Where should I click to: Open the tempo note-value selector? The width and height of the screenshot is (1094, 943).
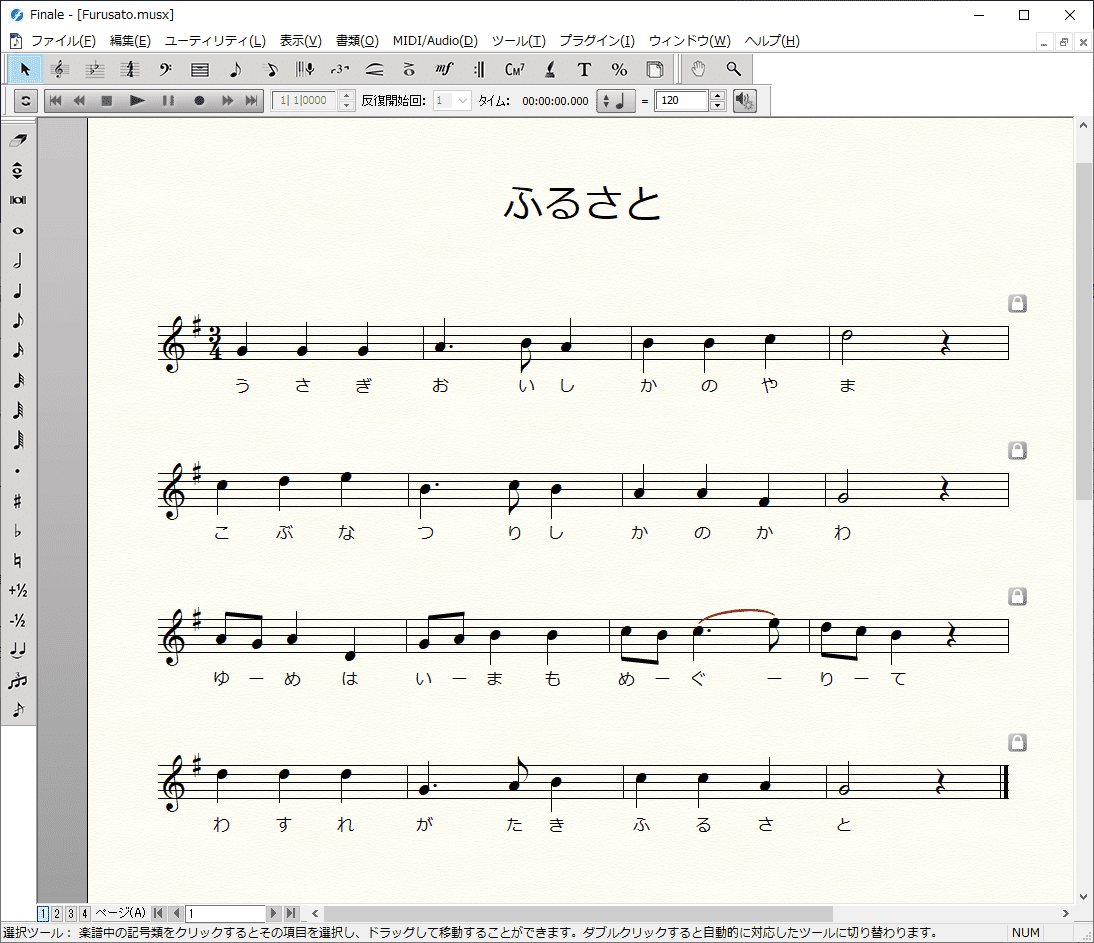(616, 101)
